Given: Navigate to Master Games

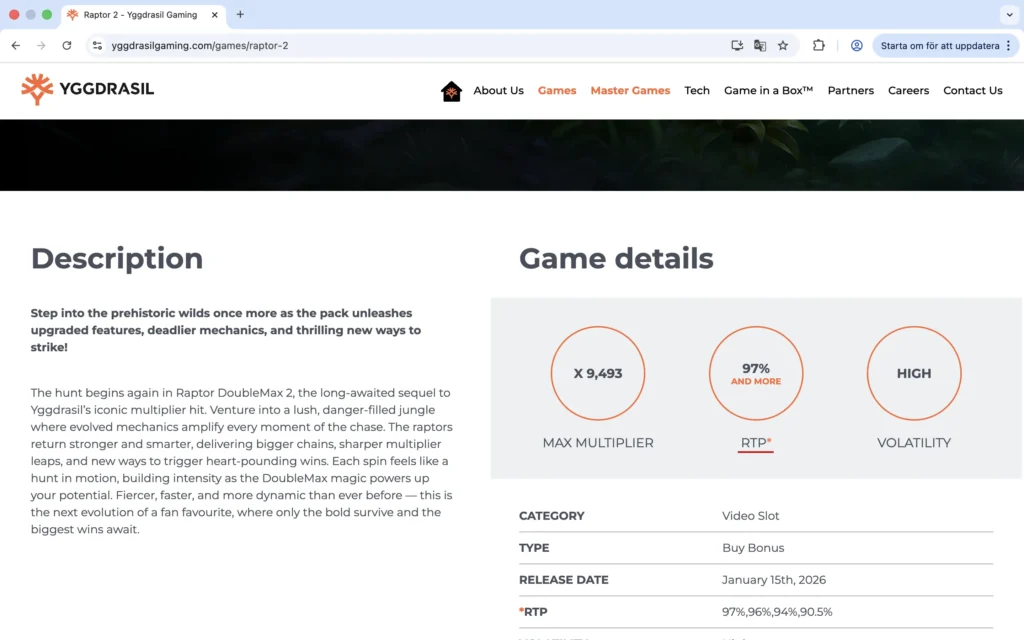Looking at the screenshot, I should [630, 90].
